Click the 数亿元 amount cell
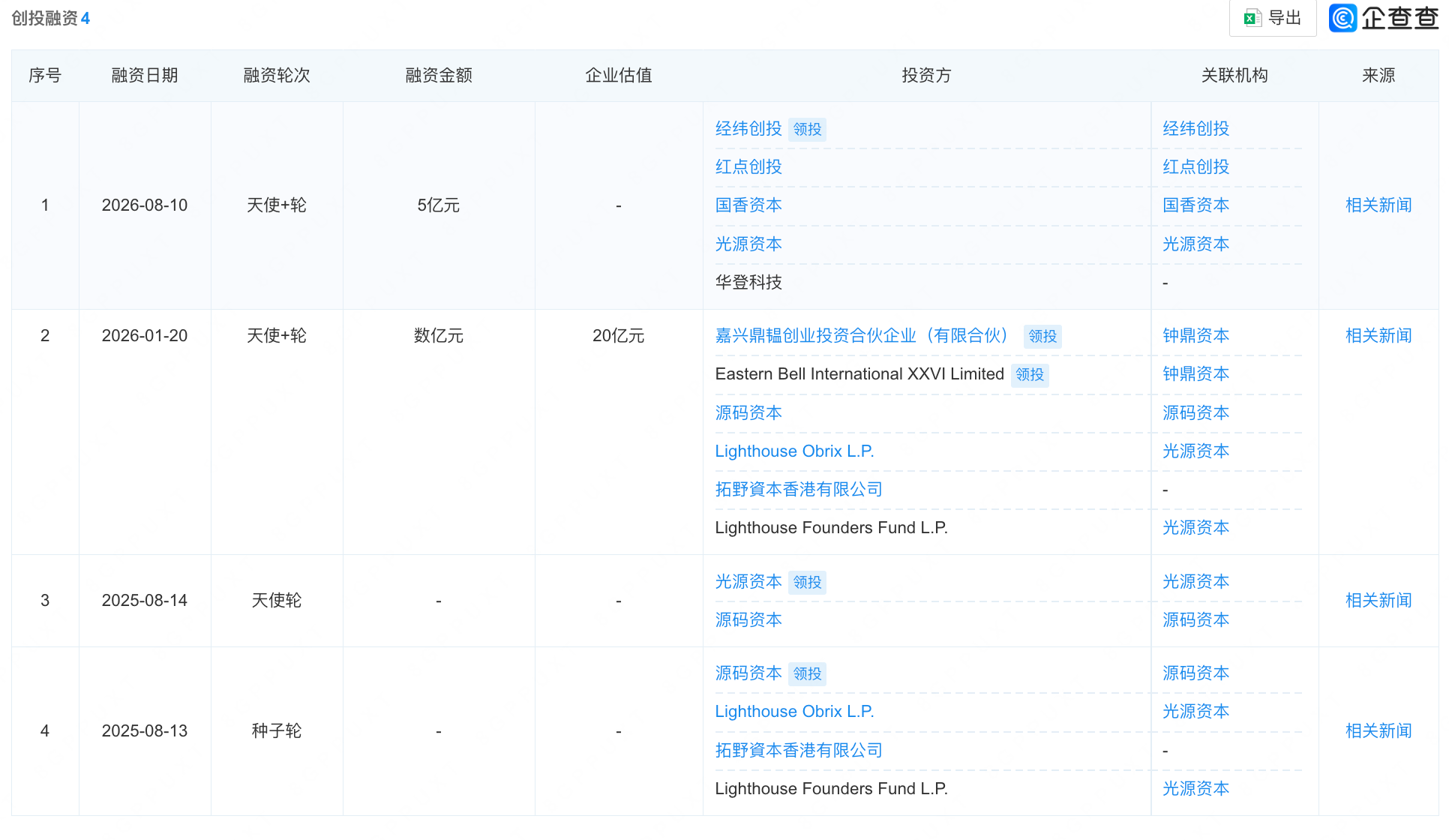Viewport: 1449px width, 840px height. point(439,336)
